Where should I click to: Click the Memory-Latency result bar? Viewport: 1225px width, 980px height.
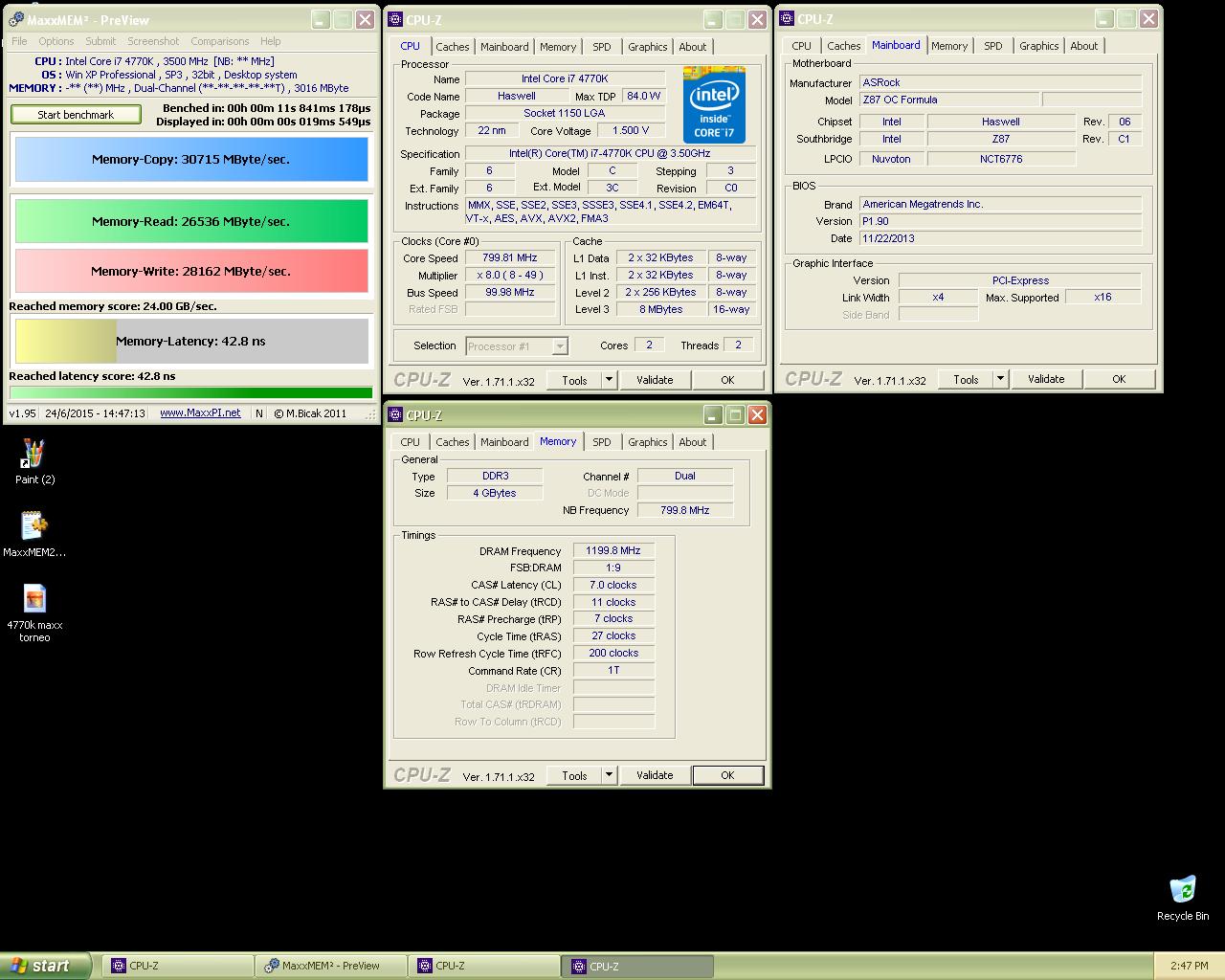point(191,341)
